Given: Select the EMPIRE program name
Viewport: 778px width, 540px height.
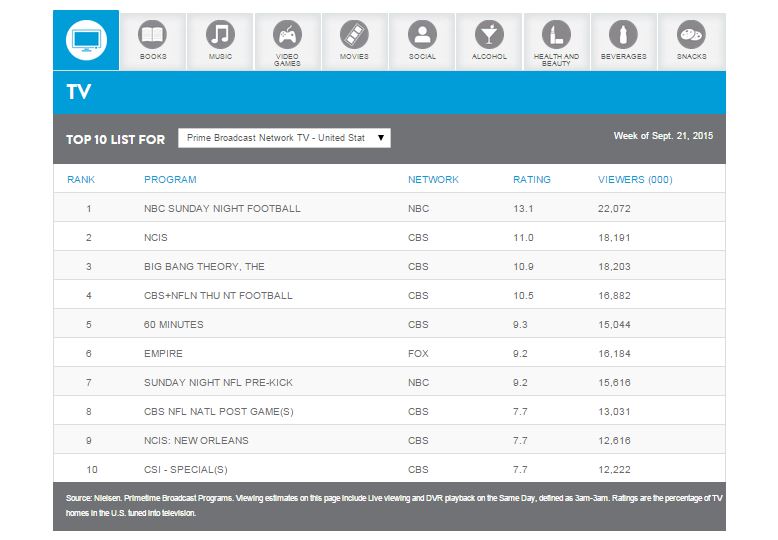Looking at the screenshot, I should 163,353.
